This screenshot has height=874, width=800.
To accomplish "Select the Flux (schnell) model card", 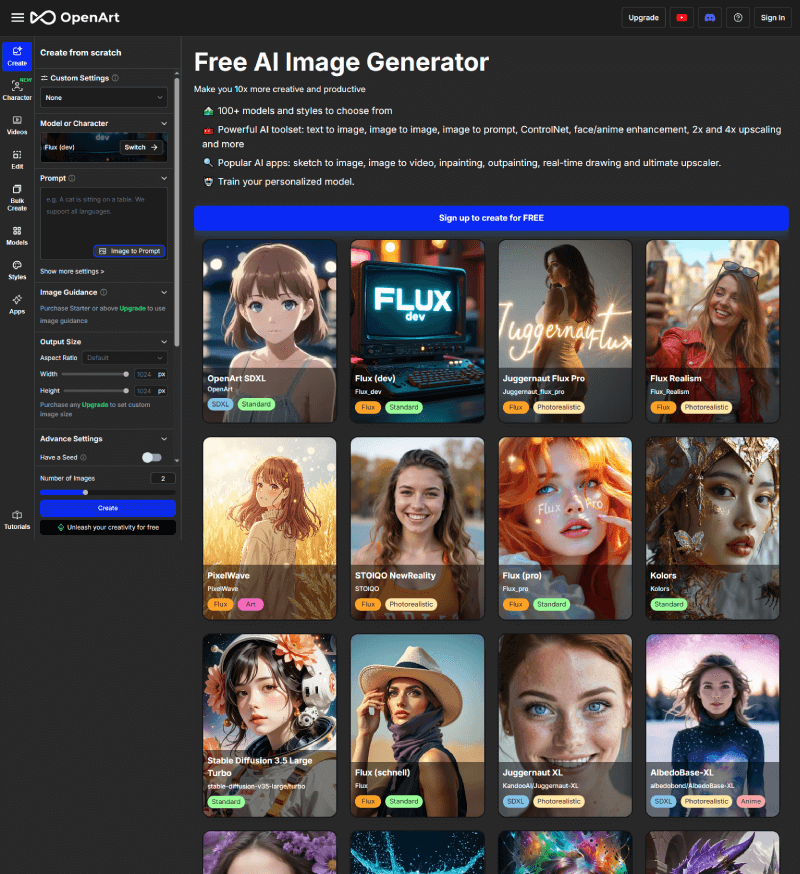I will [418, 725].
